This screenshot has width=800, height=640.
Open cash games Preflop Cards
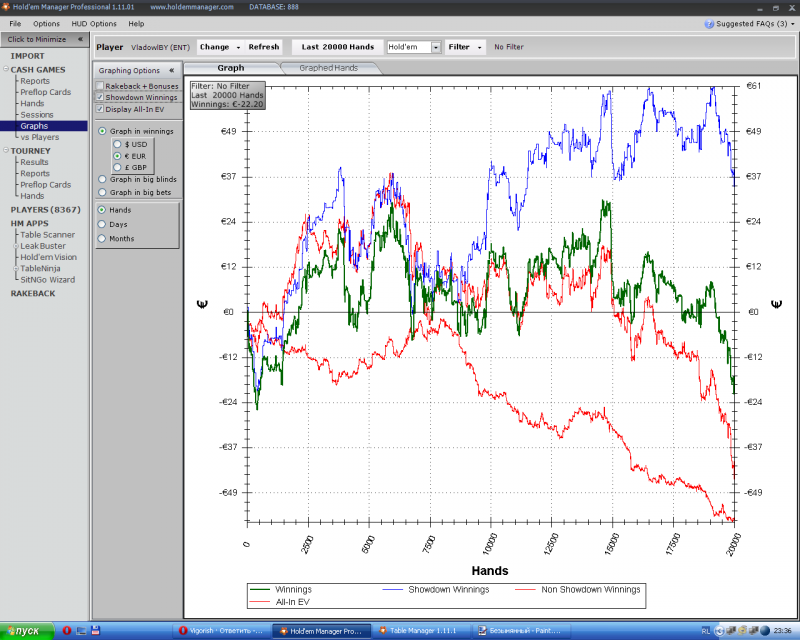tap(45, 92)
